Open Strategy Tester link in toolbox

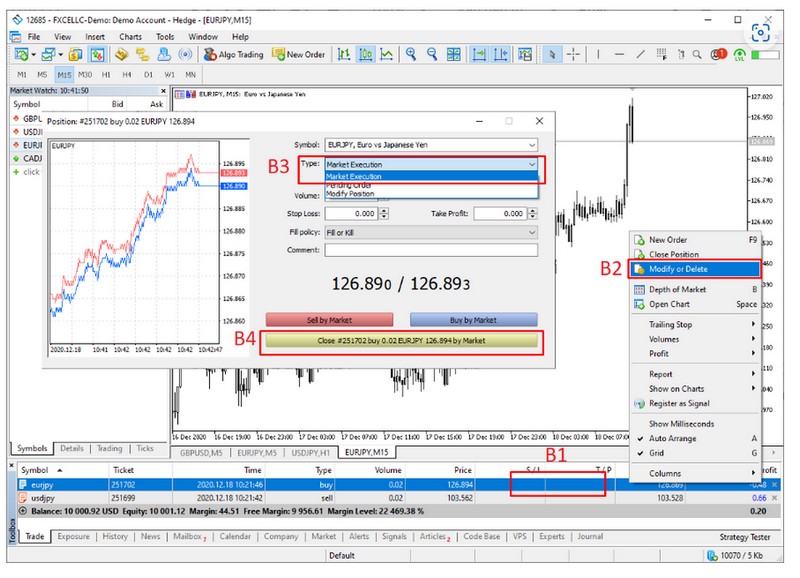(x=744, y=537)
